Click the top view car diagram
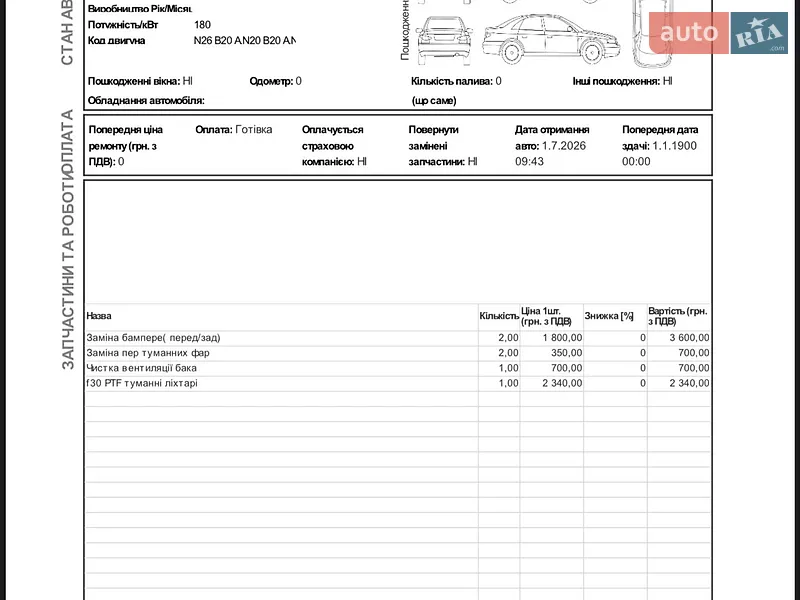The height and width of the screenshot is (600, 800). (654, 34)
